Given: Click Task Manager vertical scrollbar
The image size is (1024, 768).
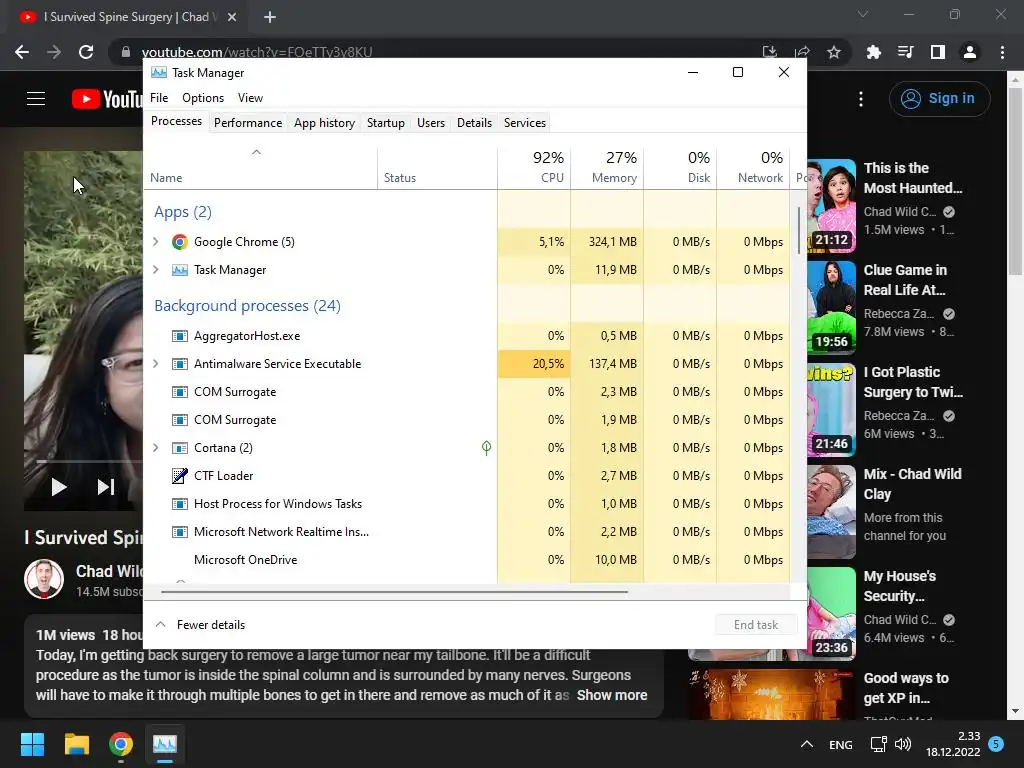Looking at the screenshot, I should pyautogui.click(x=799, y=231).
